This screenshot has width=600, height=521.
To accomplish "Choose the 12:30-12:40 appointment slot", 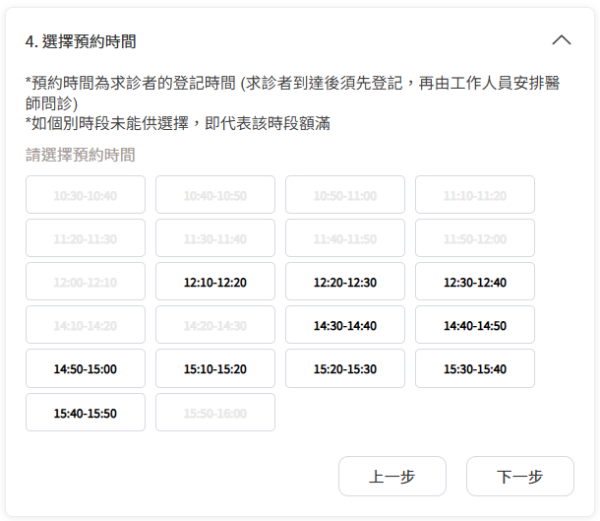I will pos(475,281).
